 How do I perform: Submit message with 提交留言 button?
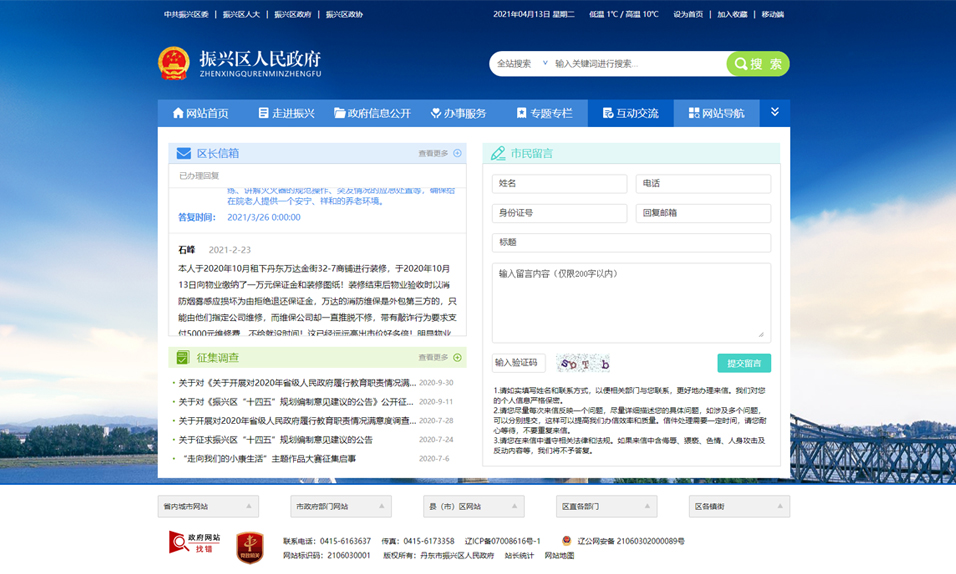tap(743, 363)
